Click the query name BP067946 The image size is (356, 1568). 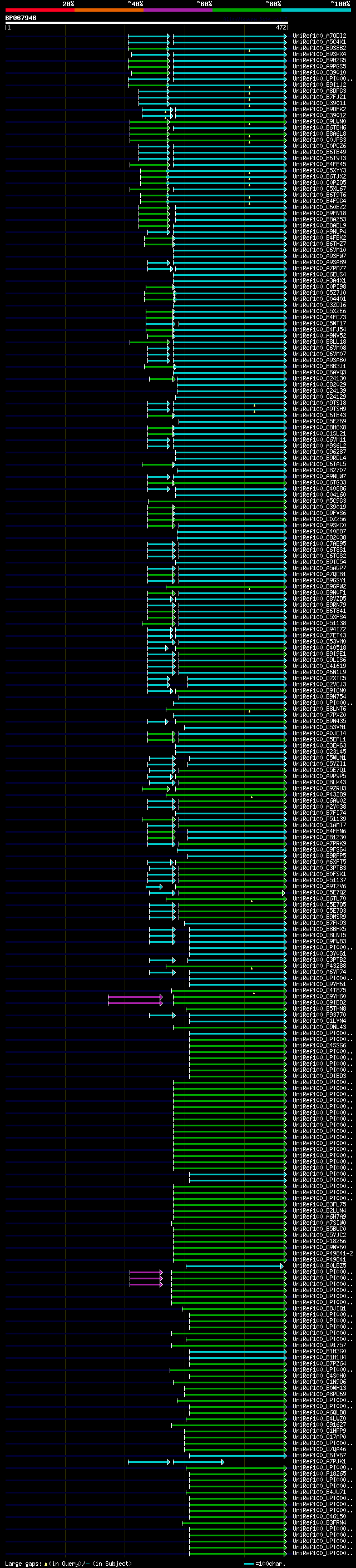21,18
